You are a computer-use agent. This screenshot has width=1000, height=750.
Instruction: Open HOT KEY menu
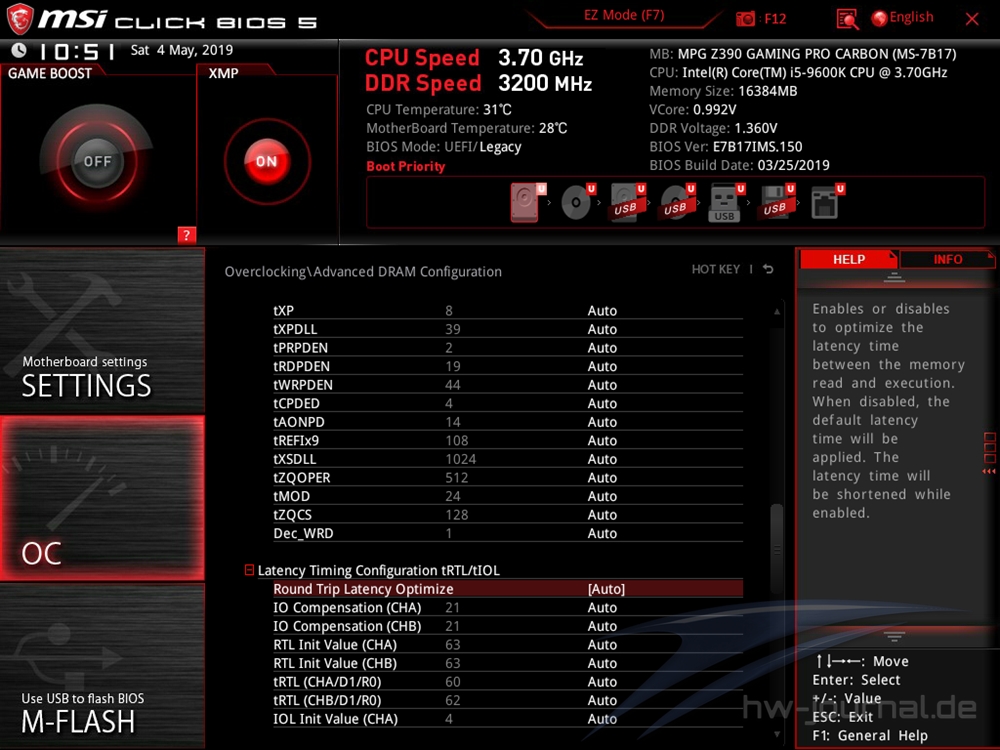coord(716,269)
